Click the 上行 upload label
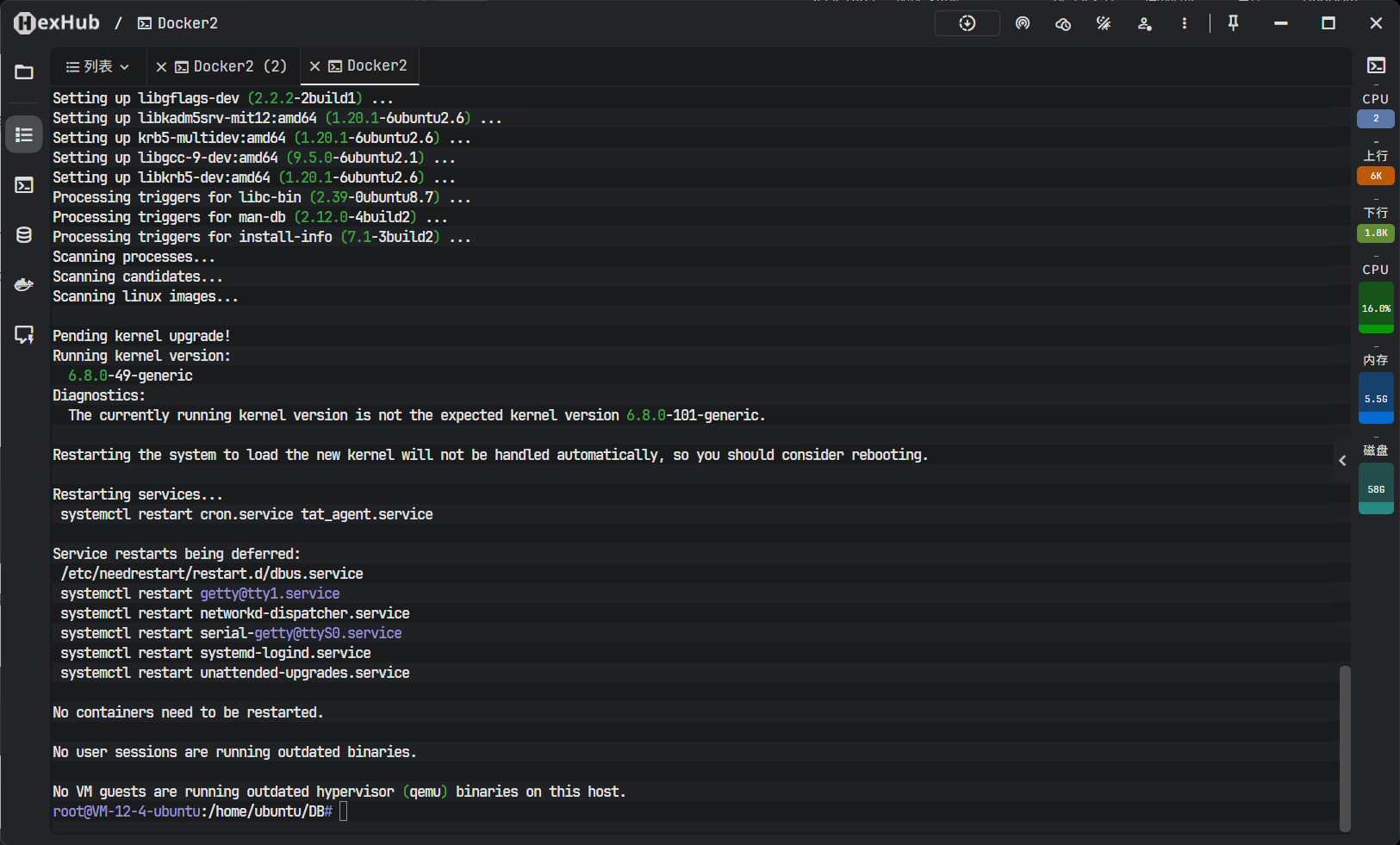The height and width of the screenshot is (845, 1400). tap(1376, 156)
